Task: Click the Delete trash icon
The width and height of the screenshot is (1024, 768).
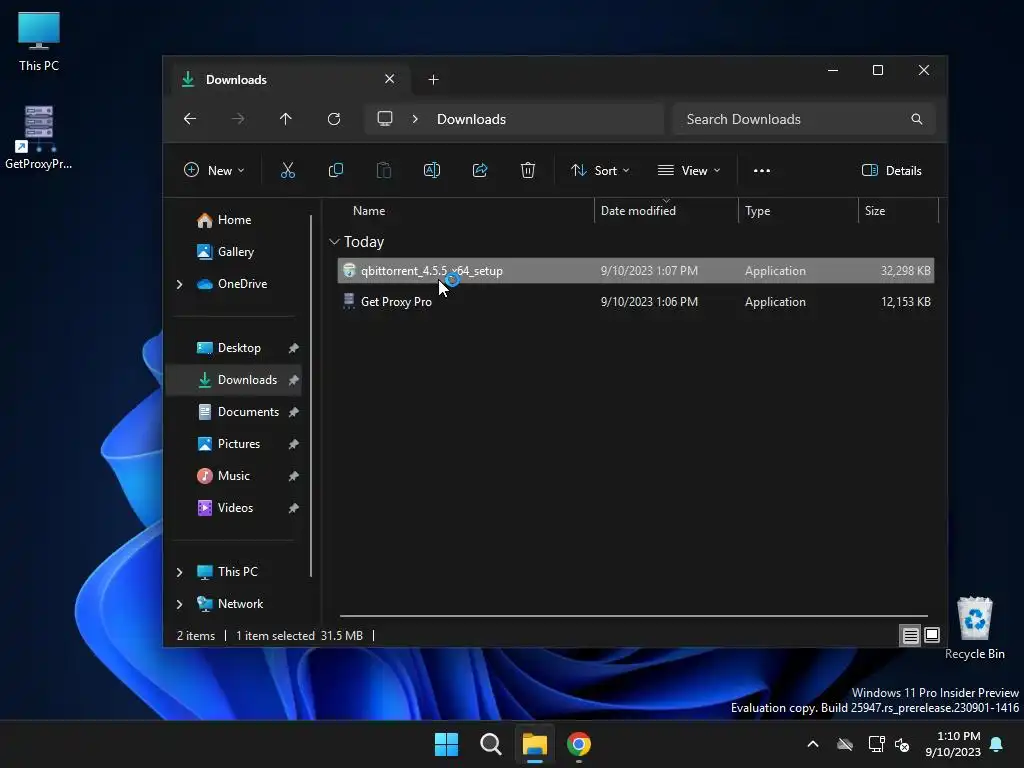Action: [528, 170]
